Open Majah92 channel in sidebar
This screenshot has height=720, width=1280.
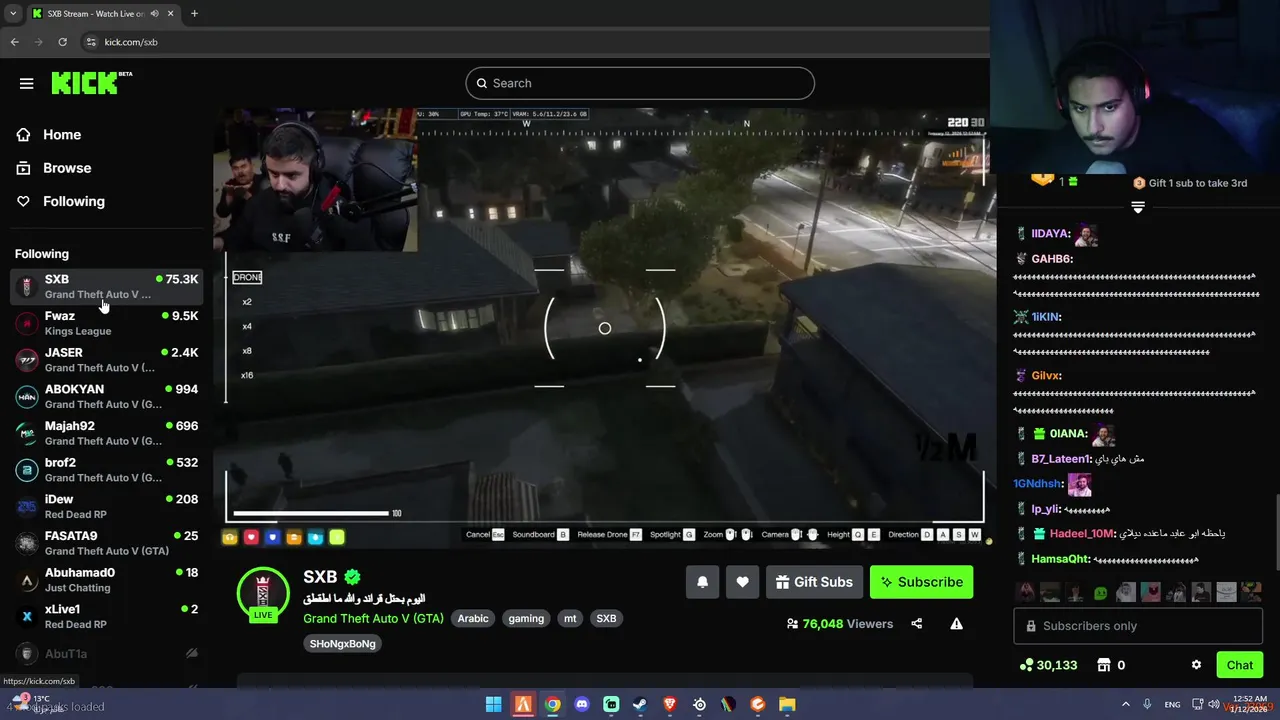point(107,433)
